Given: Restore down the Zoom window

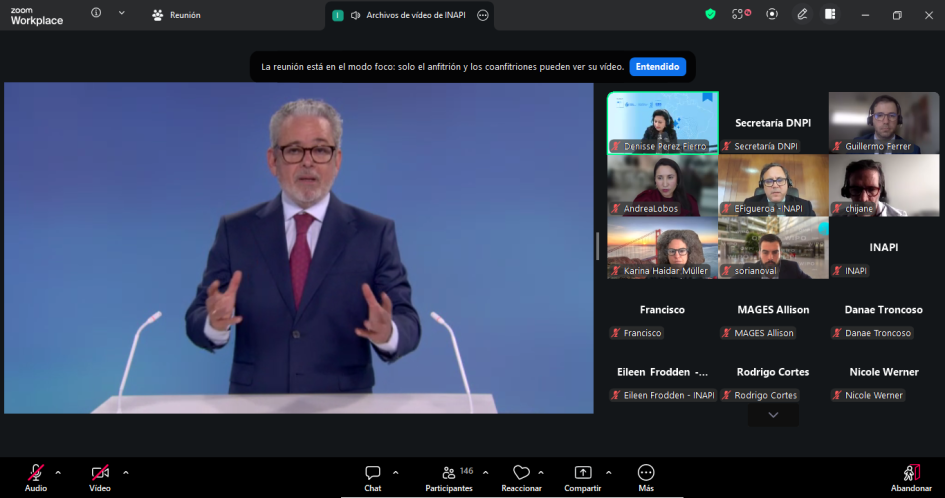Looking at the screenshot, I should pyautogui.click(x=897, y=15).
